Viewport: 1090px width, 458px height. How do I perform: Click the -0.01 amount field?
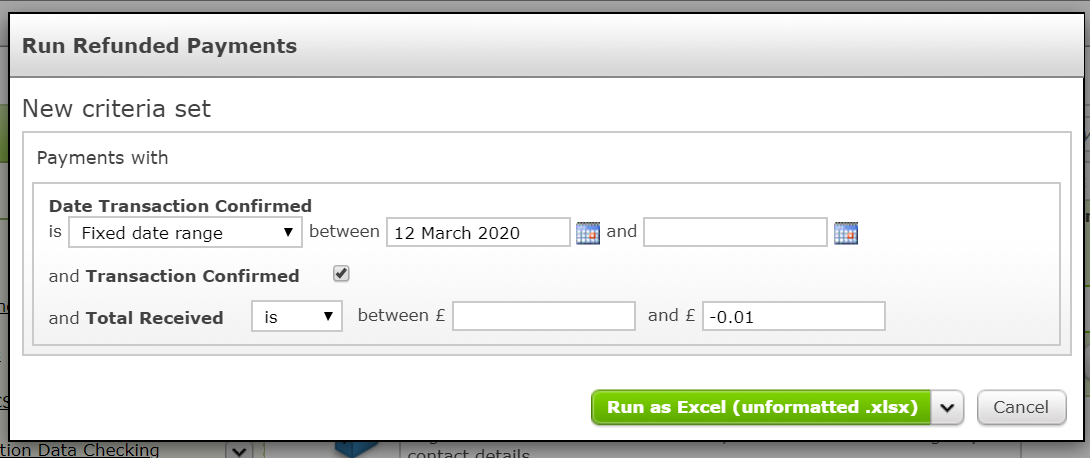[x=794, y=316]
